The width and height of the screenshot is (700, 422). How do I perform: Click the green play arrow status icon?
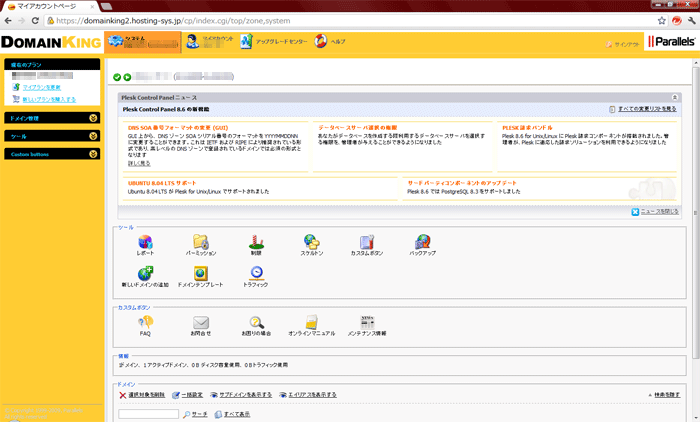click(127, 77)
